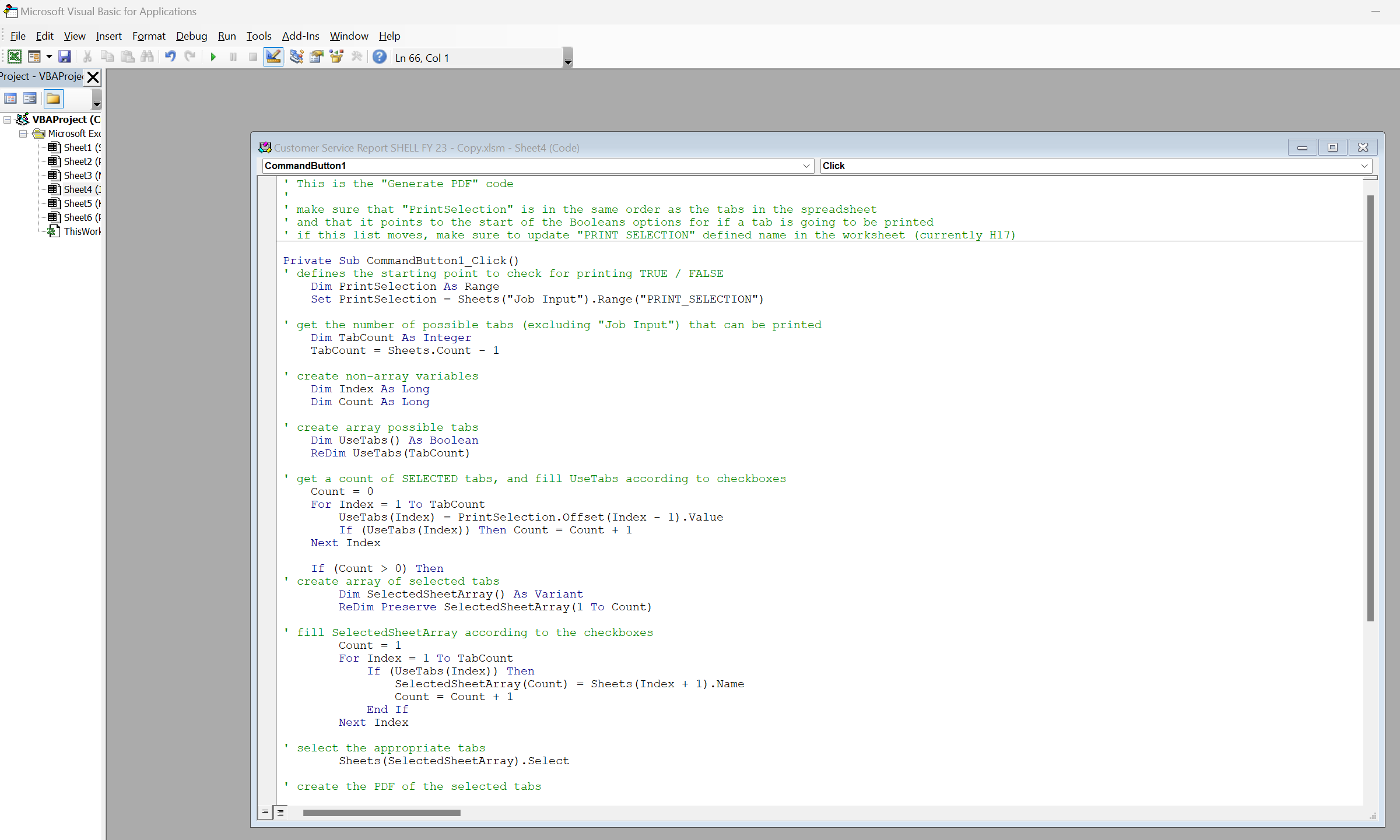The image size is (1400, 840).
Task: Click the Redo icon in the toolbar
Action: (x=190, y=57)
